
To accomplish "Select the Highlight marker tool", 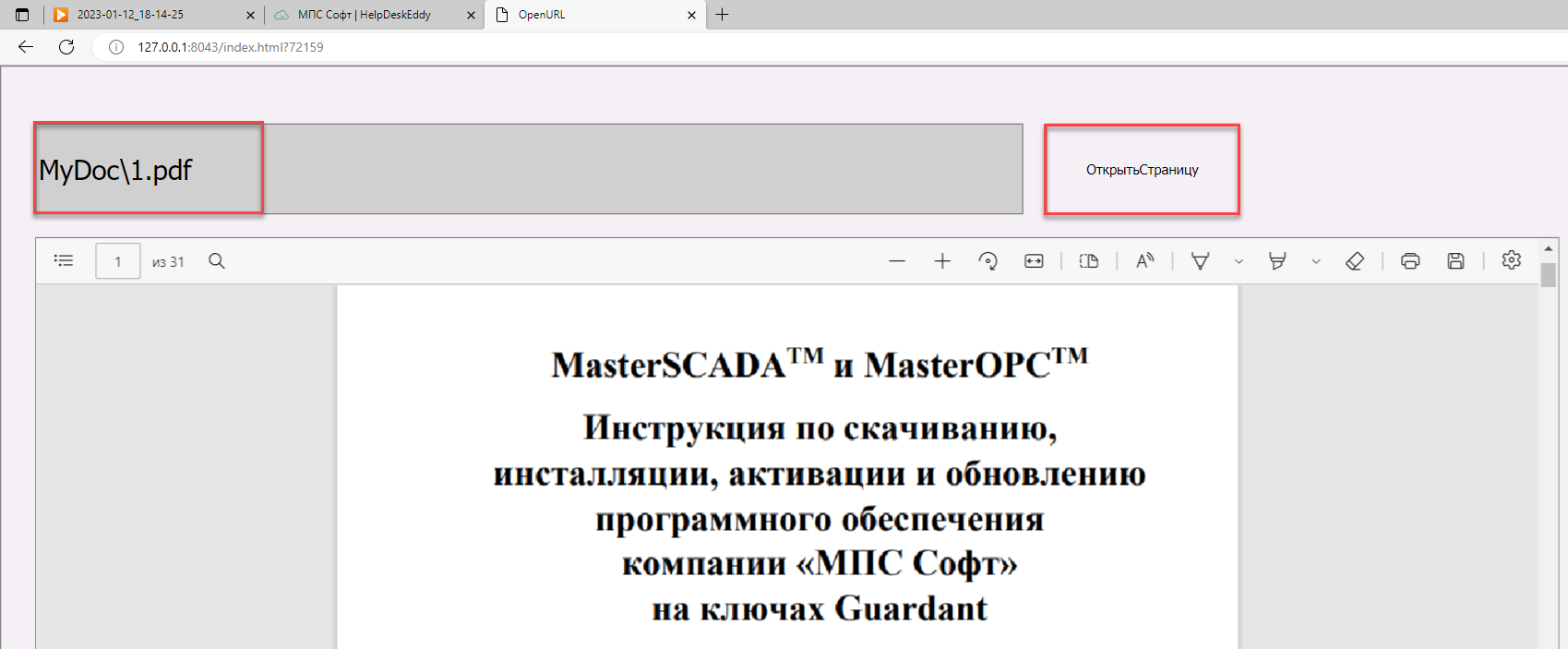I will pyautogui.click(x=1277, y=261).
